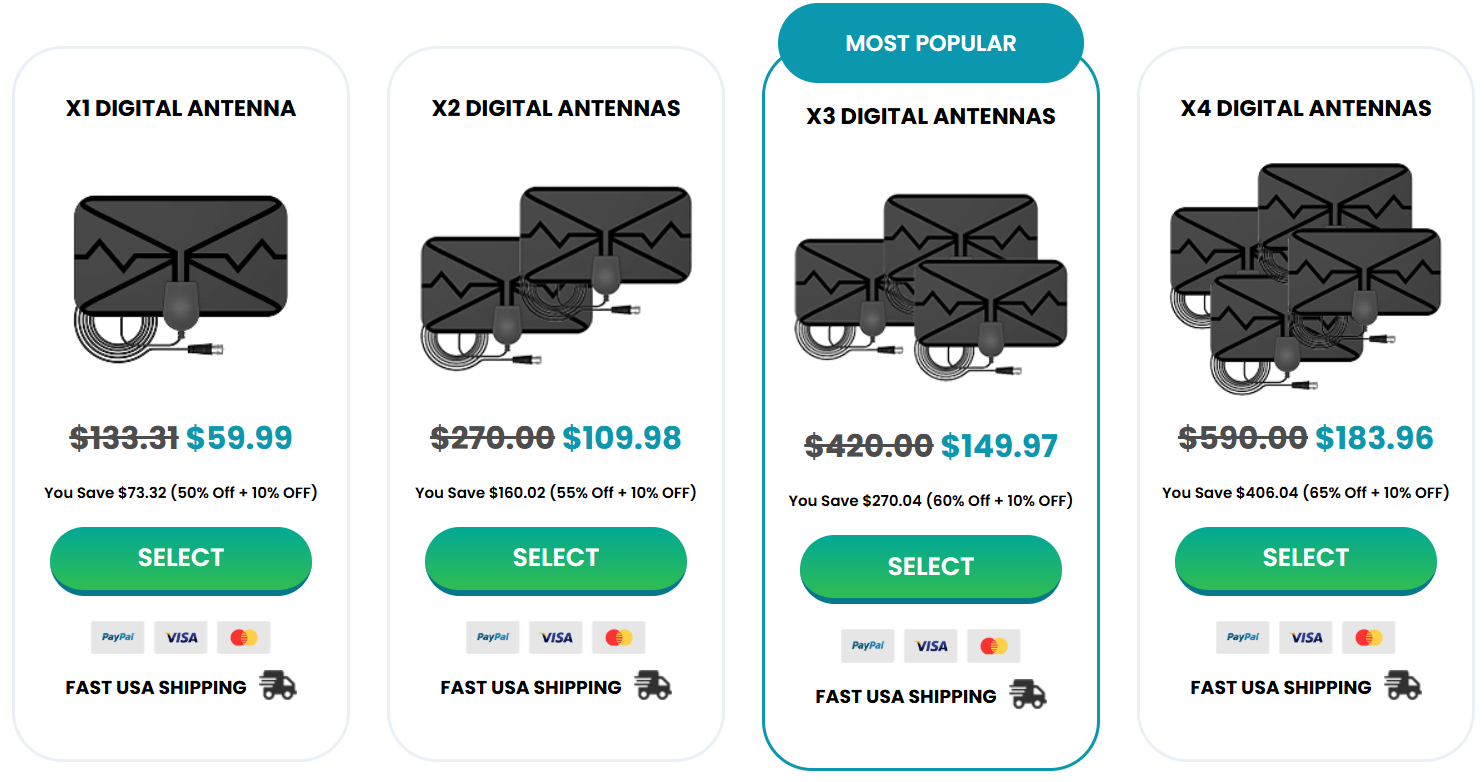Click Visa icon in X4 Digital Antennas card
Screen dimensions: 1484x782
(1306, 637)
